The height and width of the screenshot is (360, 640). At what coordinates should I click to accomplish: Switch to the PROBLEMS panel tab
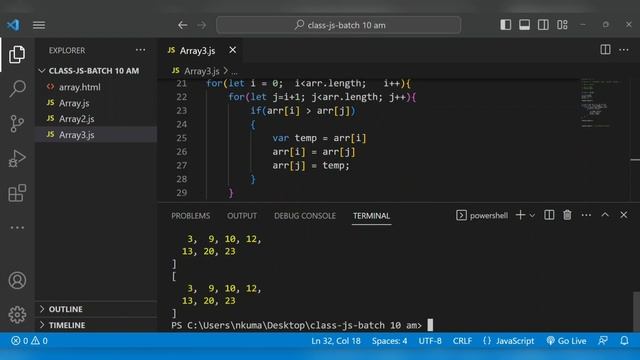point(191,216)
